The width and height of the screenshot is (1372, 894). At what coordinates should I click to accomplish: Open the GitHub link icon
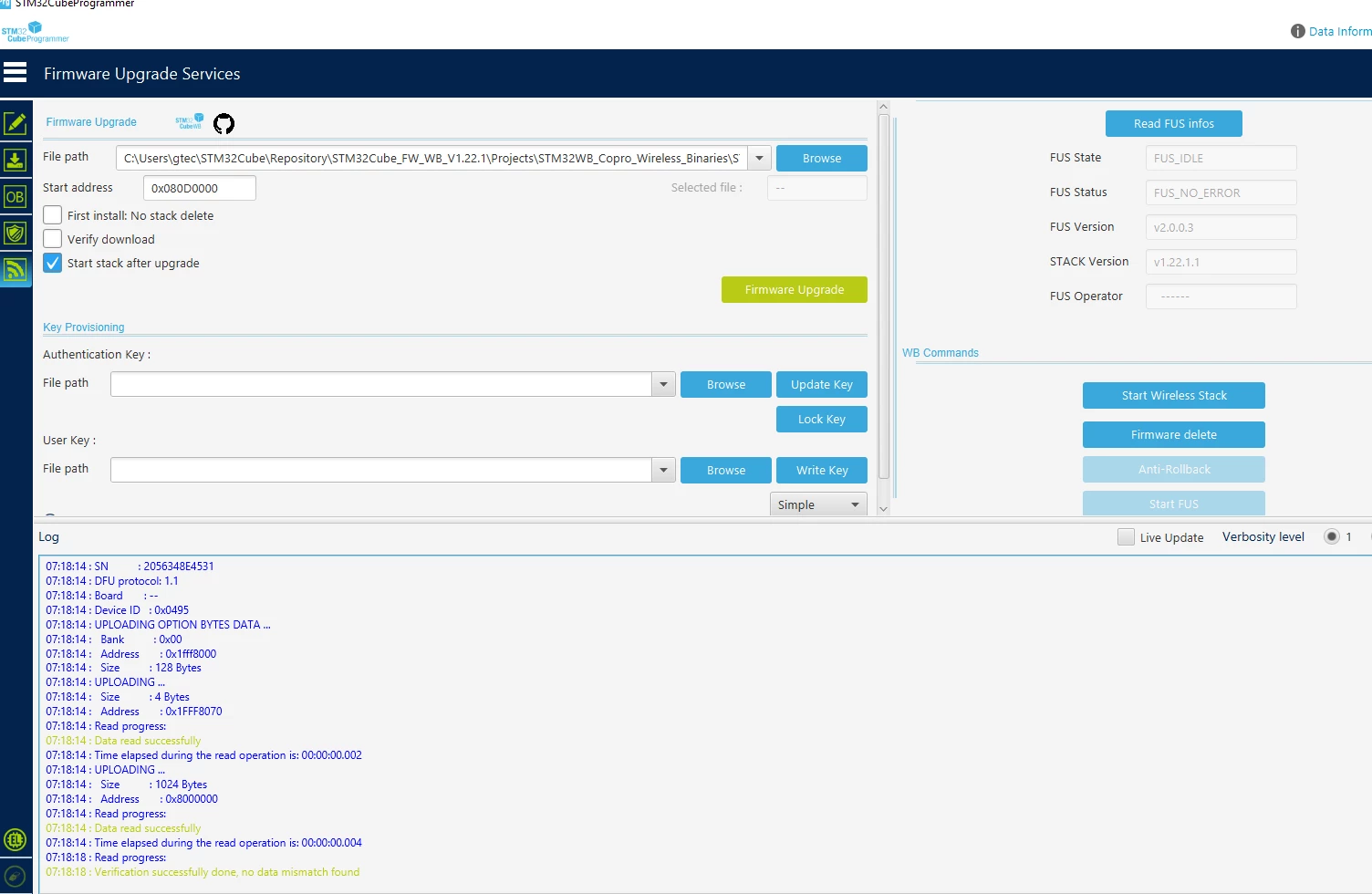click(223, 123)
